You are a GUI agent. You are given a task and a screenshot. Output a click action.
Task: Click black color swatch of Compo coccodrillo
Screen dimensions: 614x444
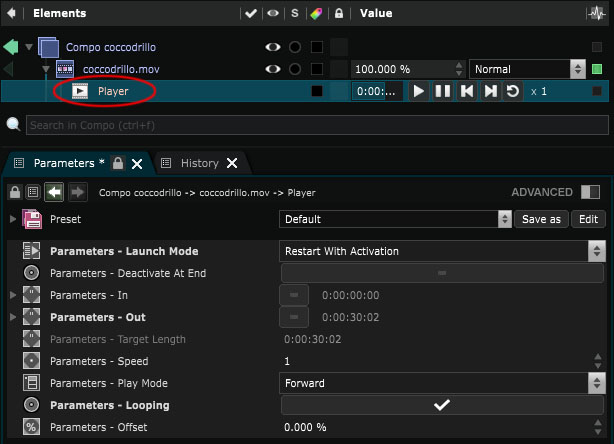(x=317, y=47)
